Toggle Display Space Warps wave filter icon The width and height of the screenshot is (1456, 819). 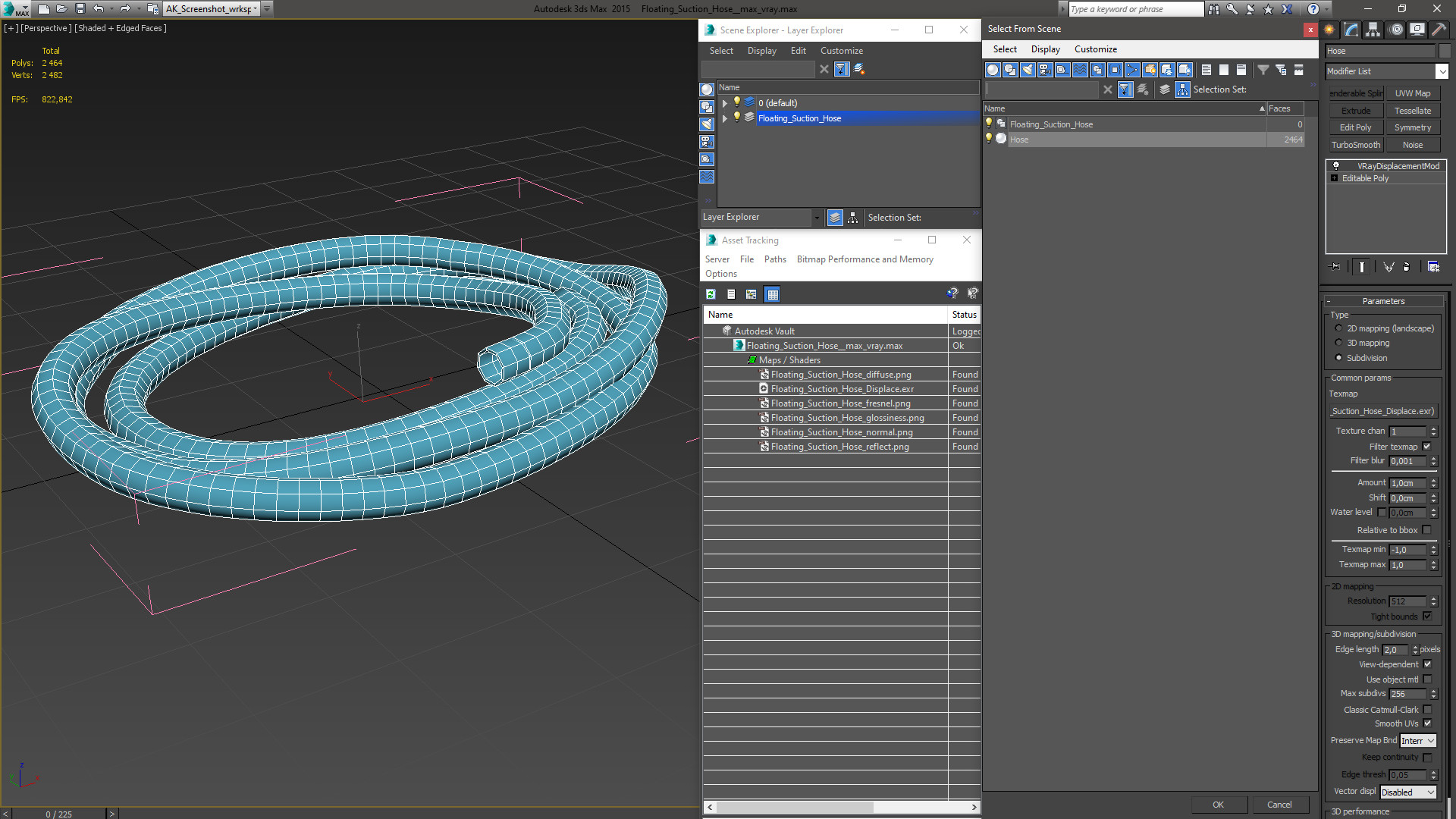(1080, 70)
